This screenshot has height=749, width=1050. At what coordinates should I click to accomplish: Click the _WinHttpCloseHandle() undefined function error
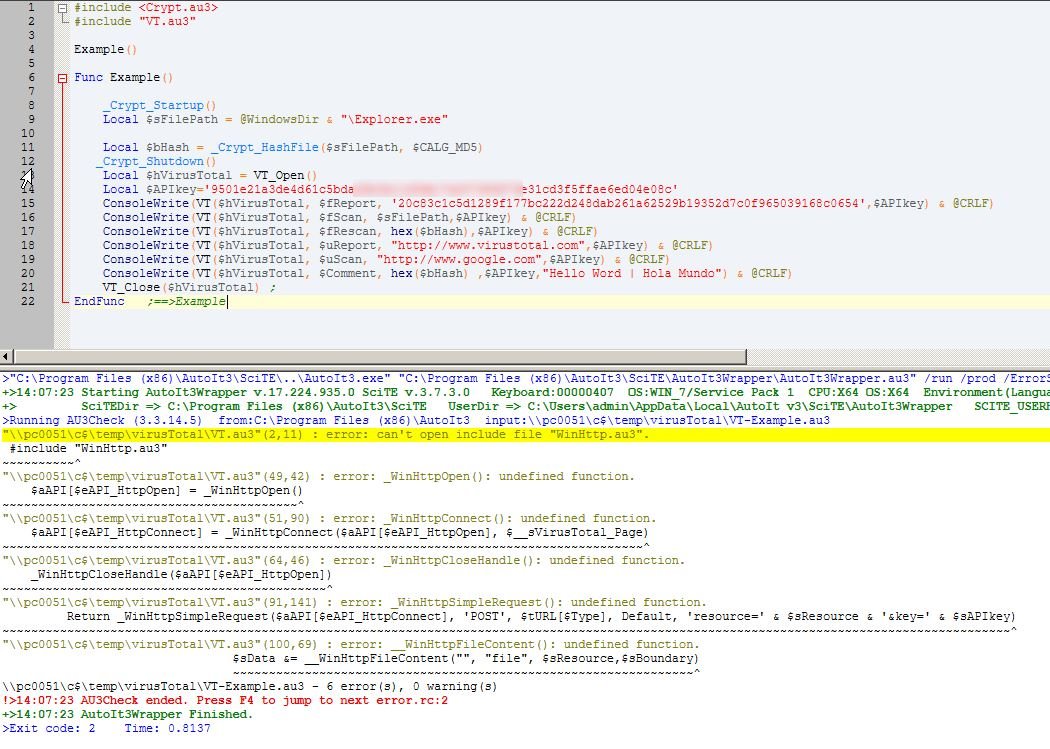344,560
